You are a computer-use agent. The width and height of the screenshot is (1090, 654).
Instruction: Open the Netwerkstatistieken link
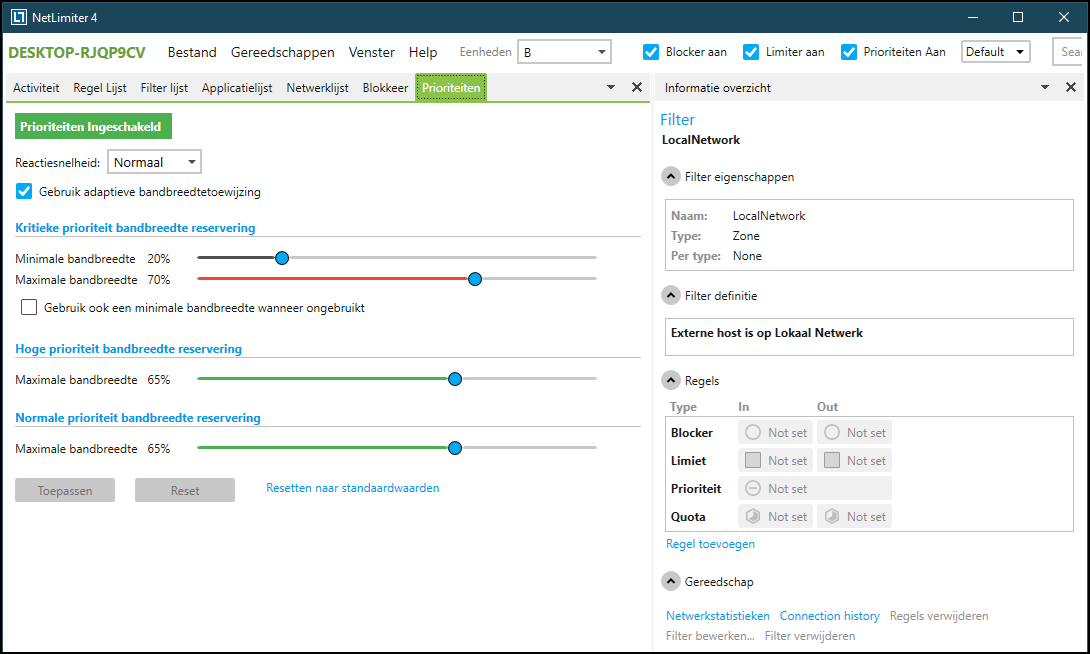coord(717,616)
